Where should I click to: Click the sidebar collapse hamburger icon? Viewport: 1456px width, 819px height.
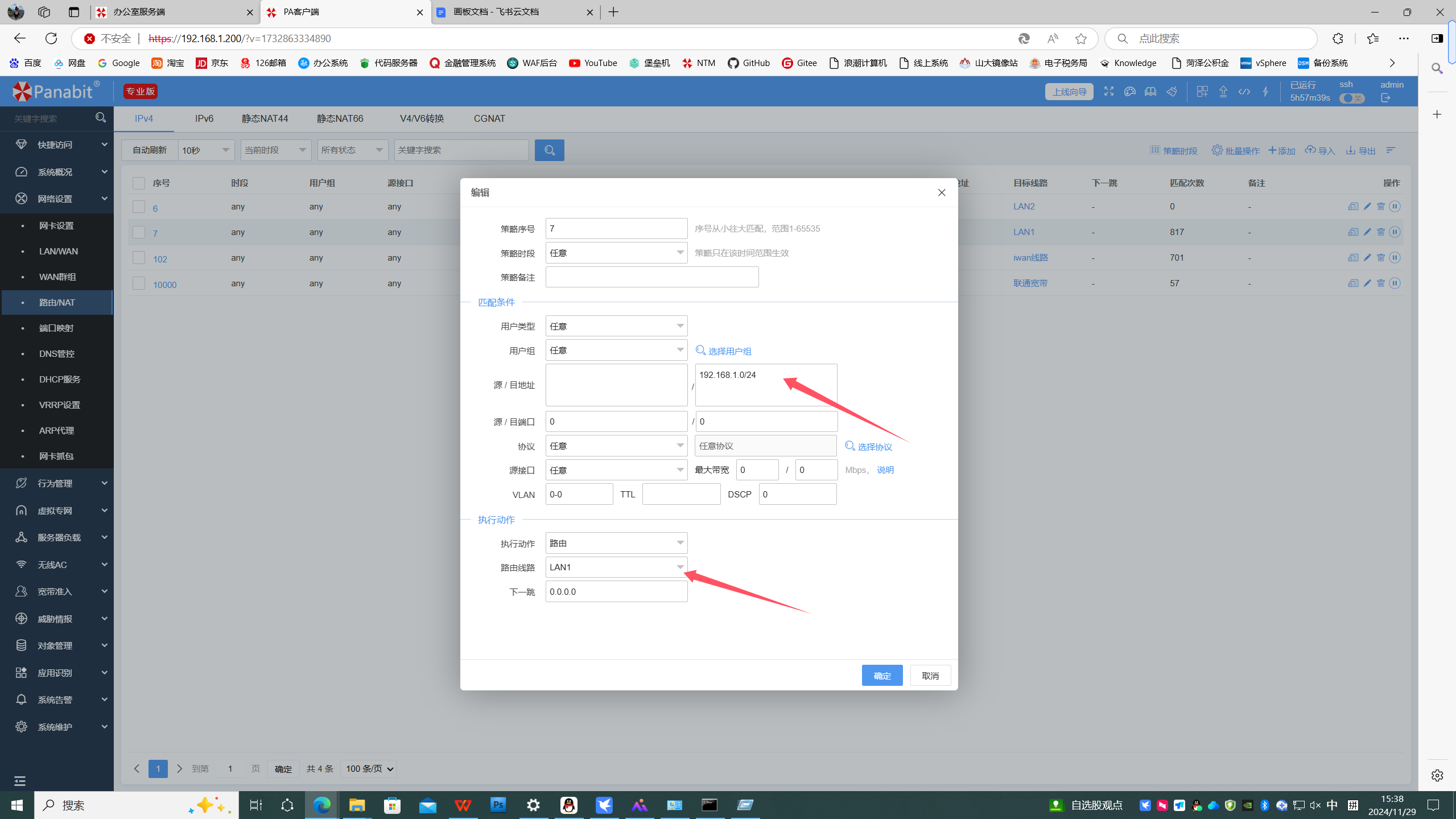(x=20, y=780)
